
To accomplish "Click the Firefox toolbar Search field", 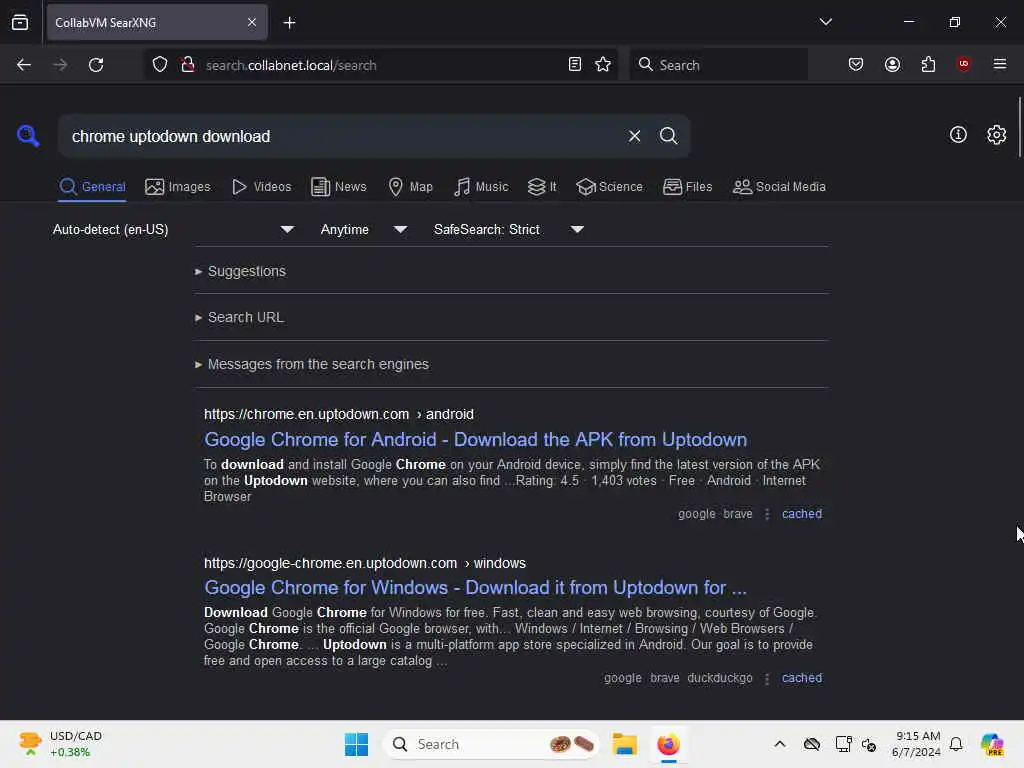I will tap(718, 65).
